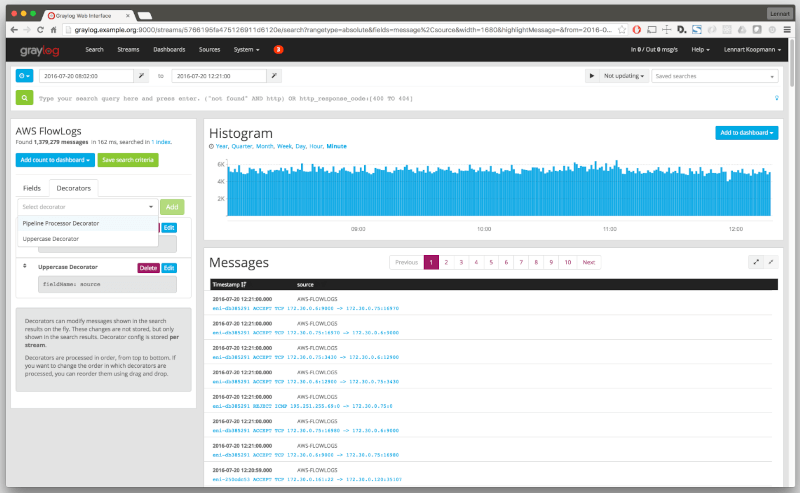This screenshot has height=493, width=800.
Task: Switch to the Fields tab
Action: 32,188
